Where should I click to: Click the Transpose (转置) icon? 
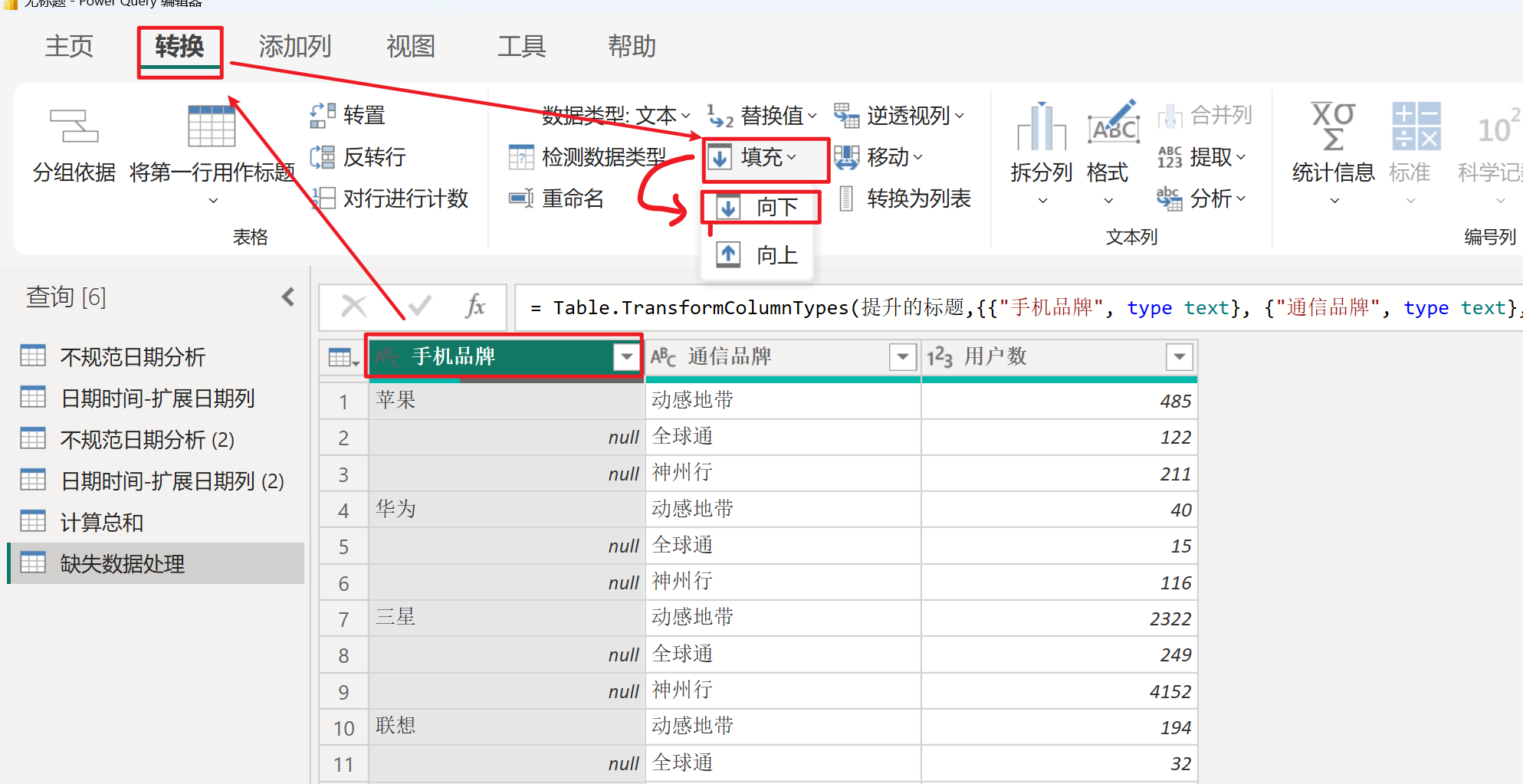tap(323, 115)
